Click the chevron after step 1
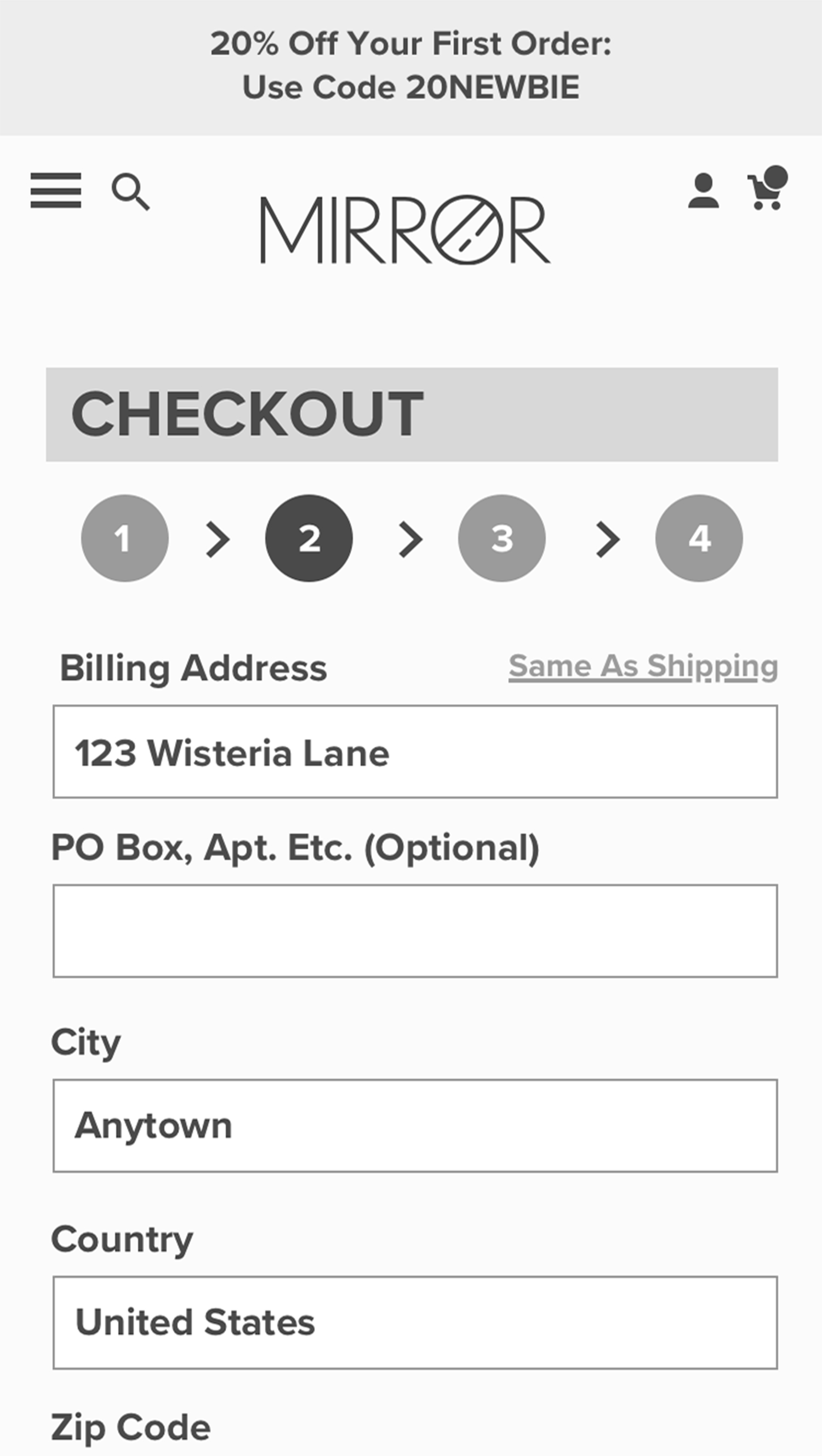The height and width of the screenshot is (1456, 822). pos(218,540)
